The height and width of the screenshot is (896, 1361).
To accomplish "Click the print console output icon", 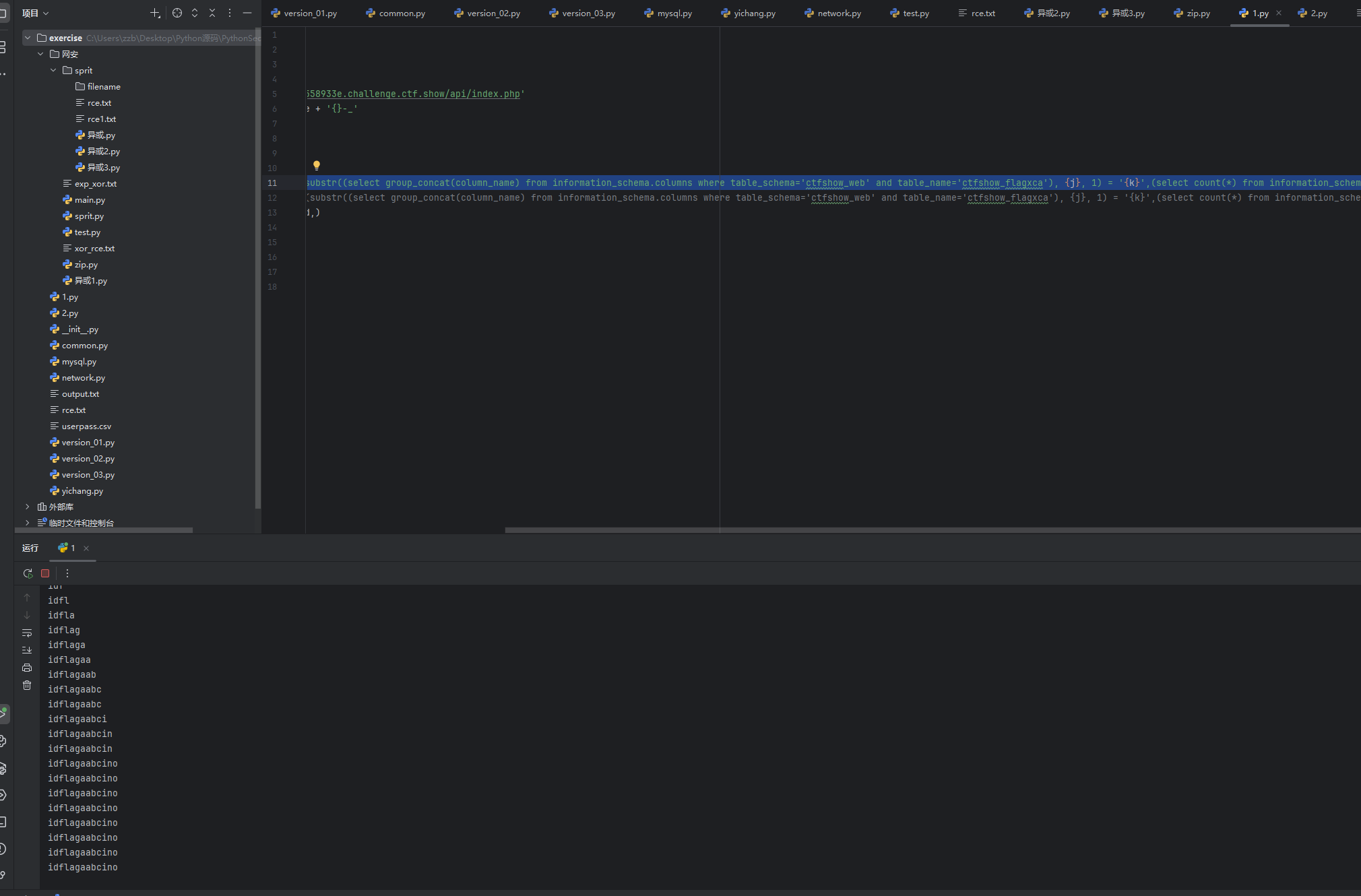I will (x=27, y=668).
